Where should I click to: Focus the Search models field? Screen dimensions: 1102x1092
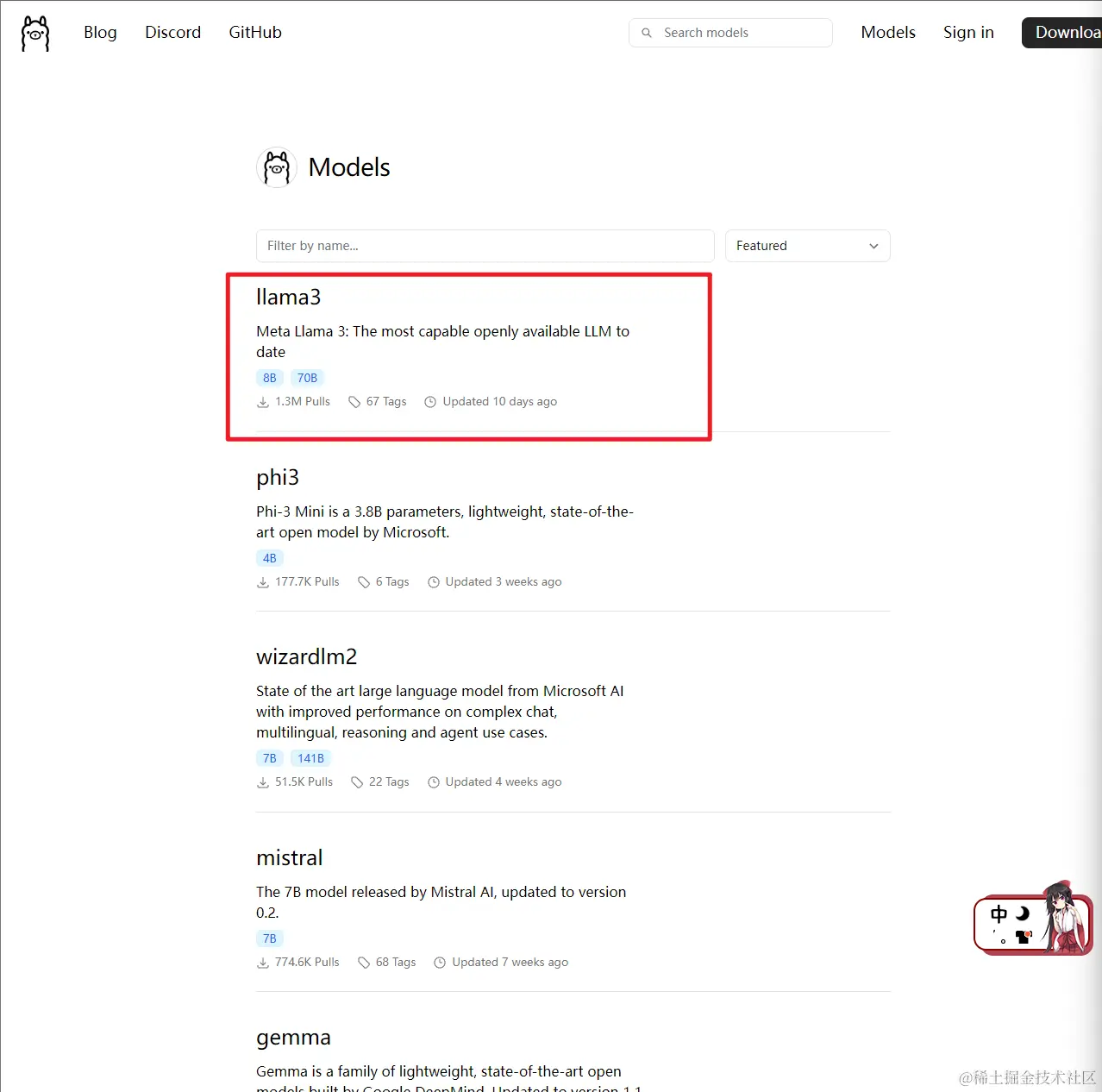point(730,33)
